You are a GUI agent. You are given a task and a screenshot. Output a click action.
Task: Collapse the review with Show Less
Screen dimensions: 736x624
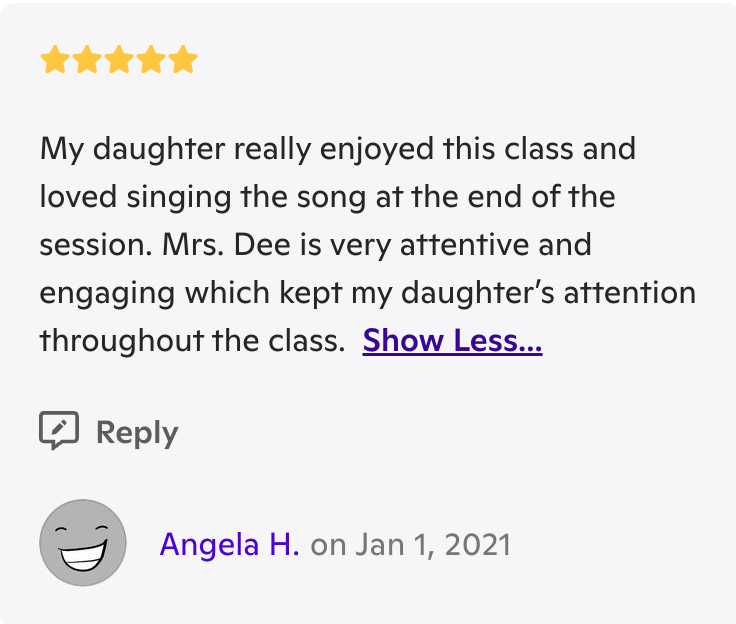(x=452, y=341)
